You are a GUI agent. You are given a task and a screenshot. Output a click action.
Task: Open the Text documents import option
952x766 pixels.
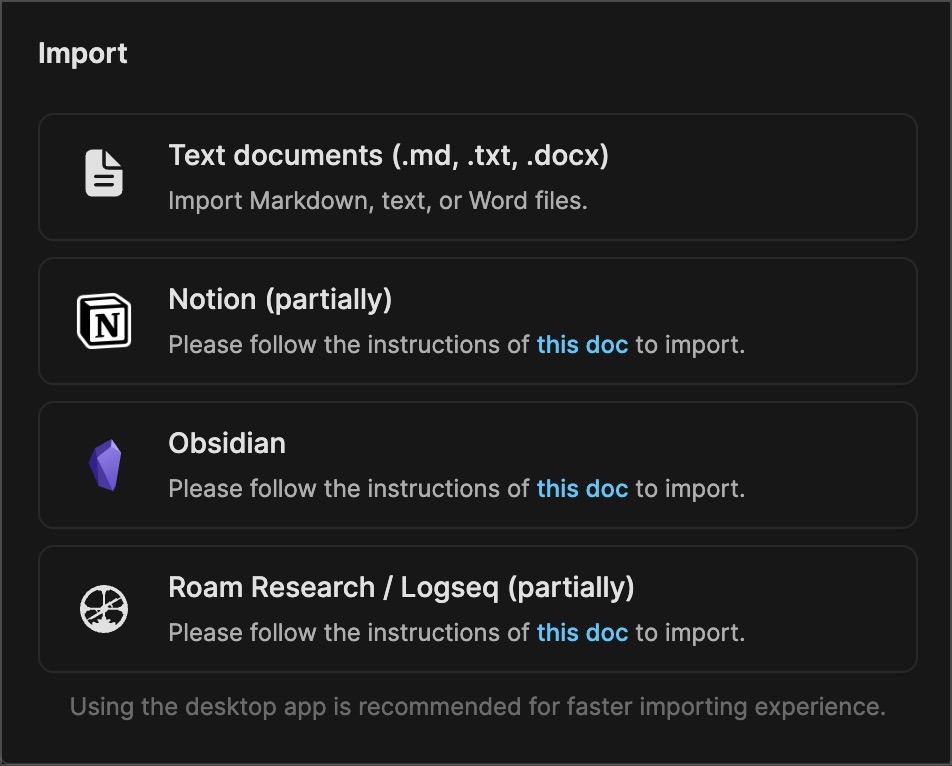(x=477, y=177)
